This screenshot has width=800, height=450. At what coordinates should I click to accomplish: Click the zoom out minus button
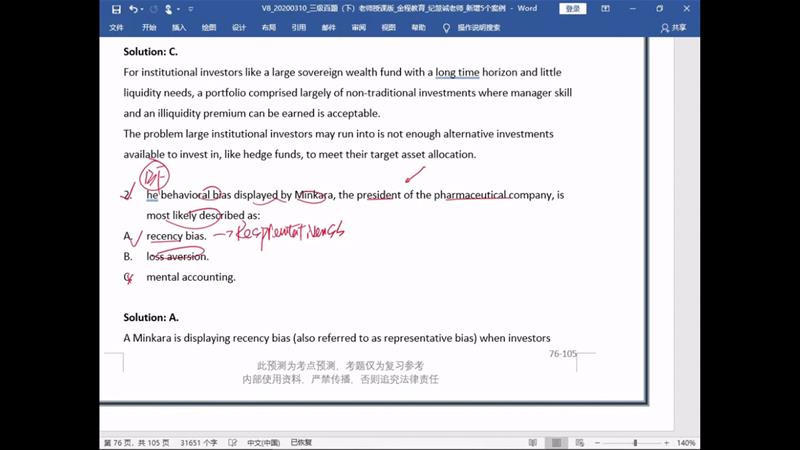(597, 443)
